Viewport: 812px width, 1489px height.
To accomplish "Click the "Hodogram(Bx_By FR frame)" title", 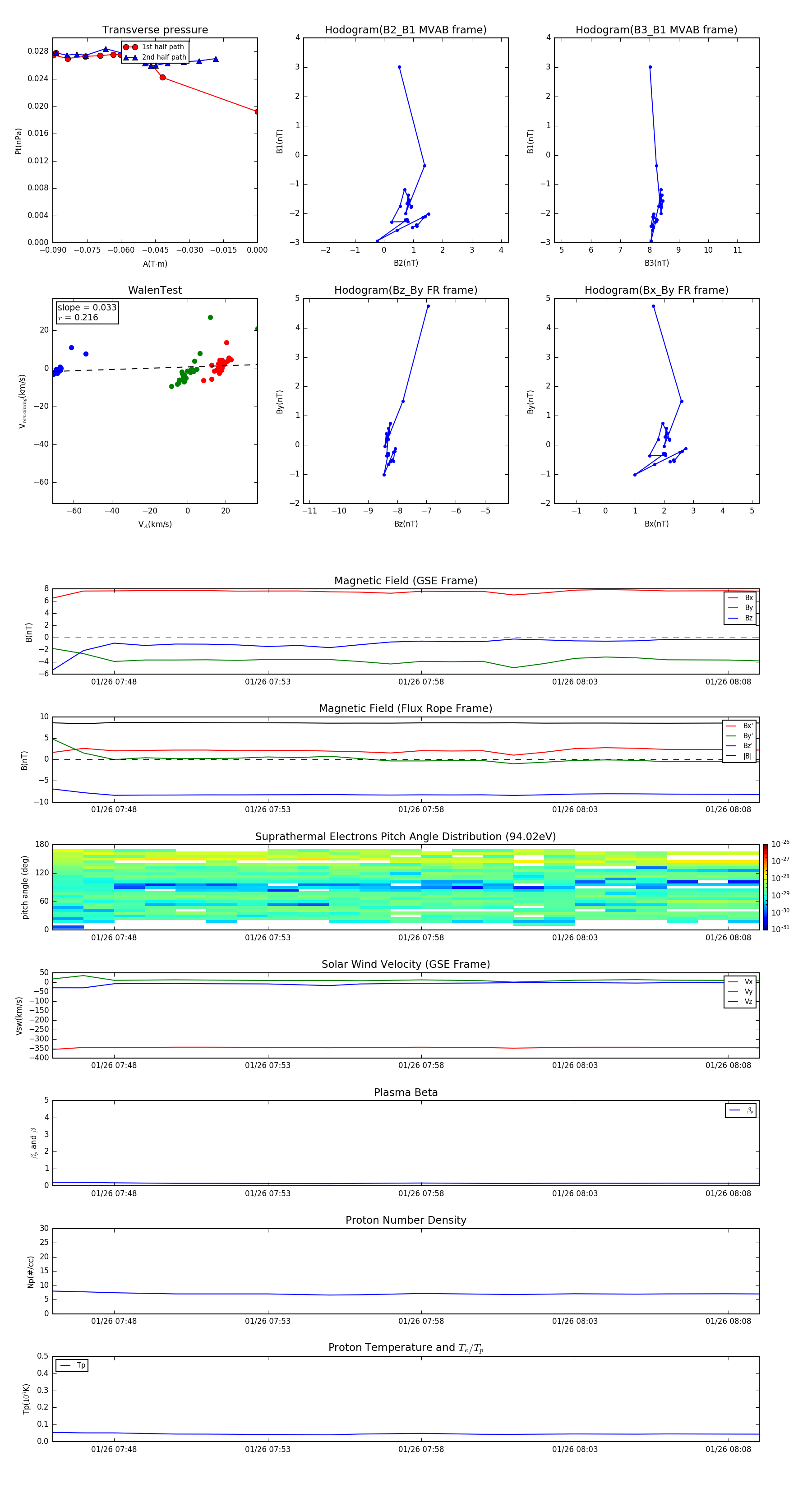I will coord(656,290).
